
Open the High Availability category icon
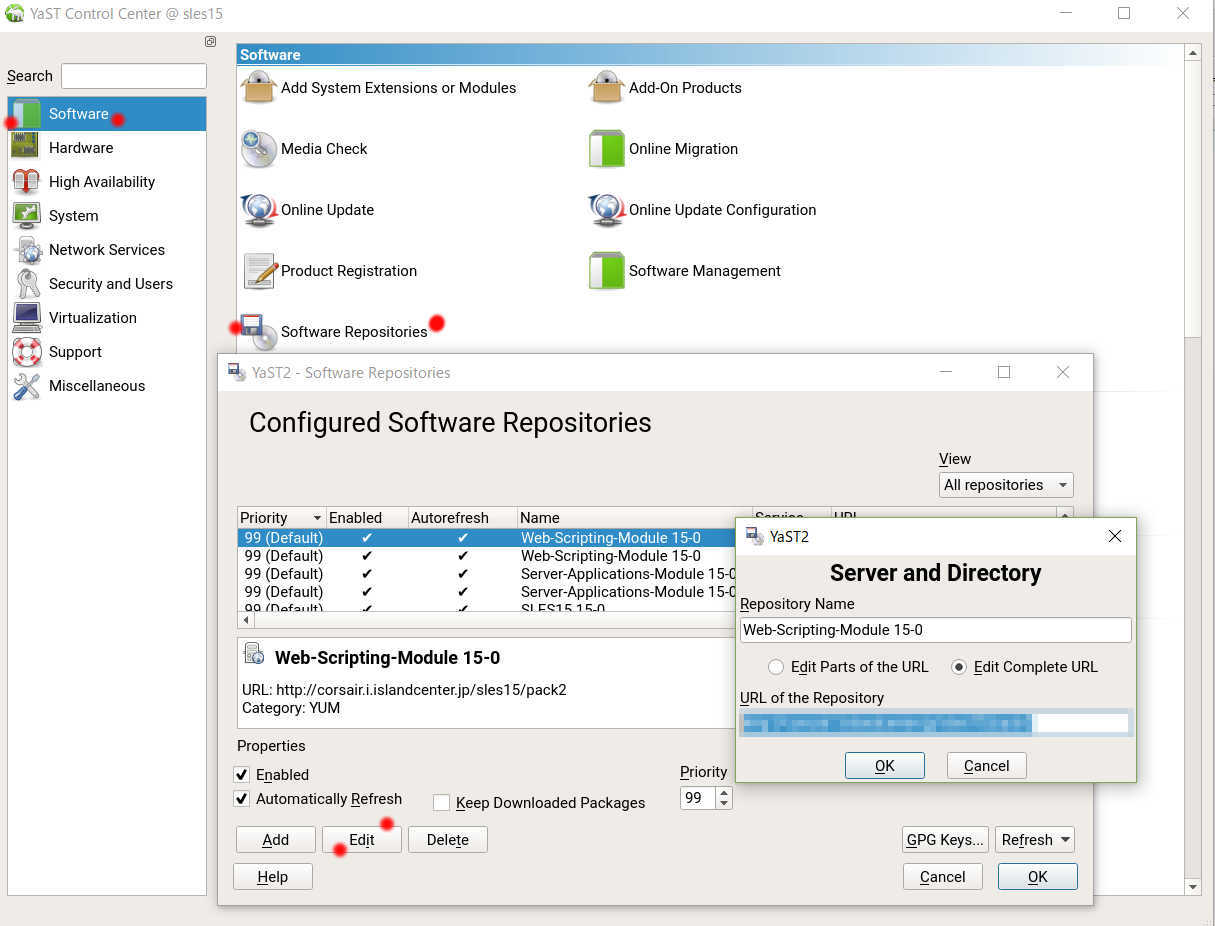tap(26, 181)
